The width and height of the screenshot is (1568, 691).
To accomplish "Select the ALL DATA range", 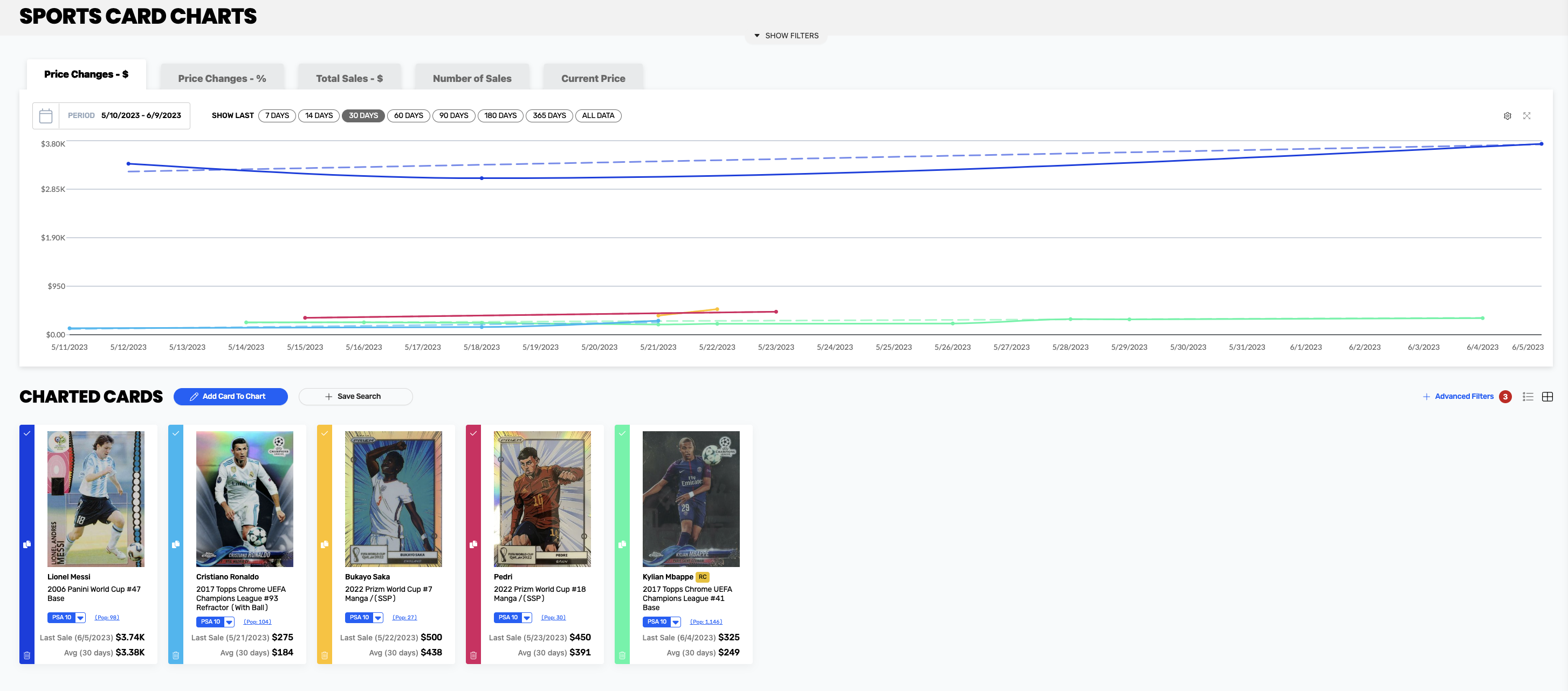I will pyautogui.click(x=599, y=115).
